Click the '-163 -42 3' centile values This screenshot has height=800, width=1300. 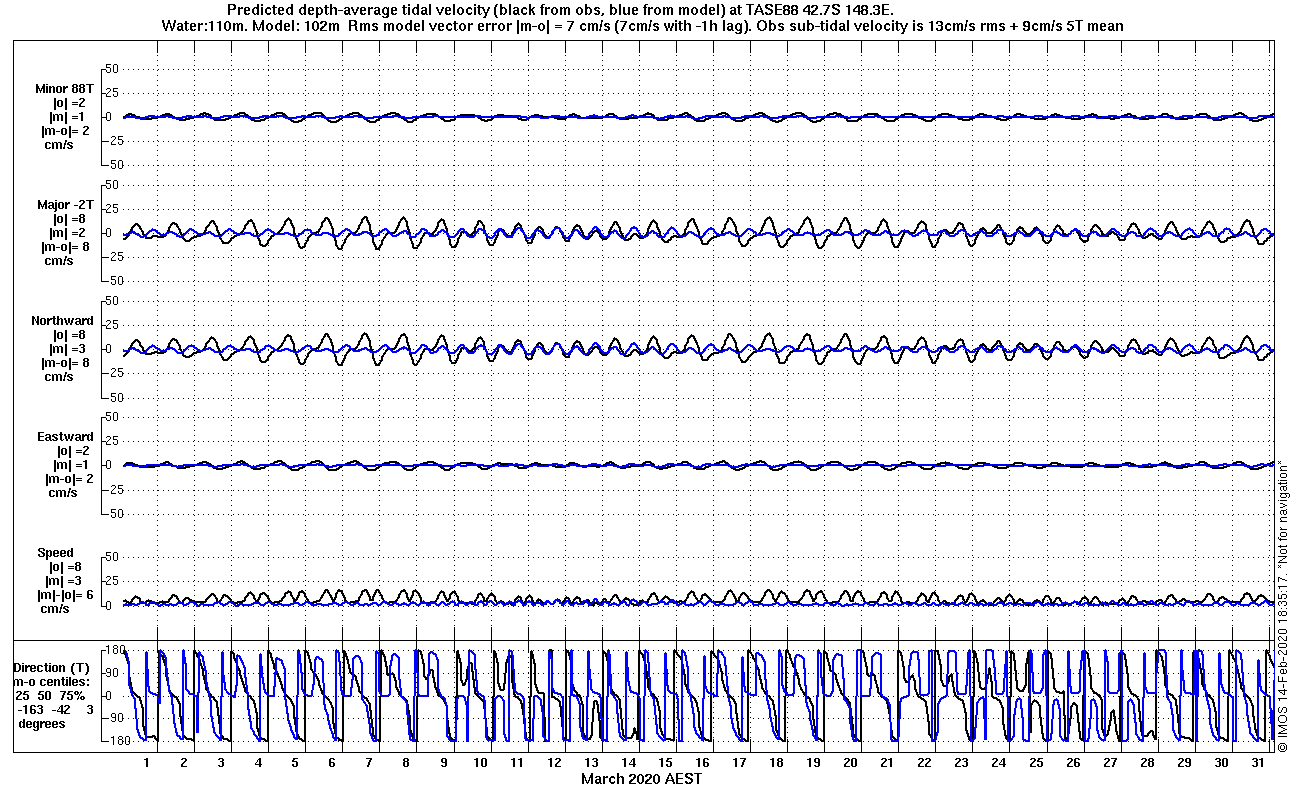[53, 709]
